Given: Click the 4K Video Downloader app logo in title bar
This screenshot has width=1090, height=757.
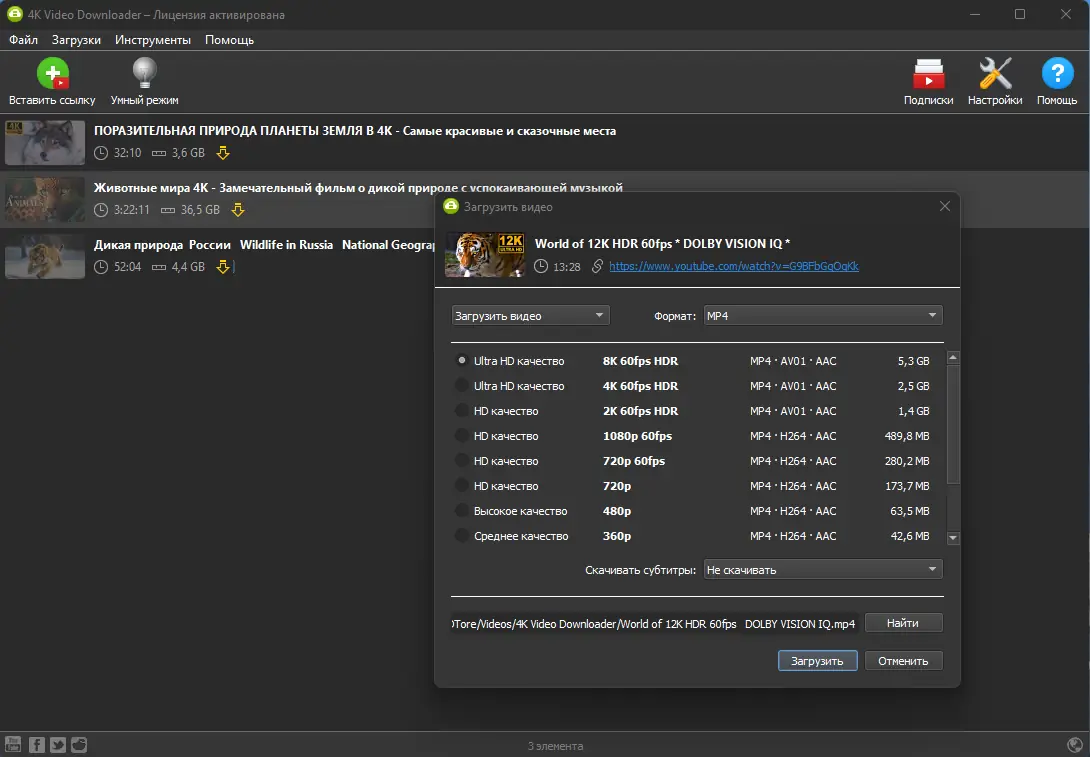Looking at the screenshot, I should click(x=14, y=14).
